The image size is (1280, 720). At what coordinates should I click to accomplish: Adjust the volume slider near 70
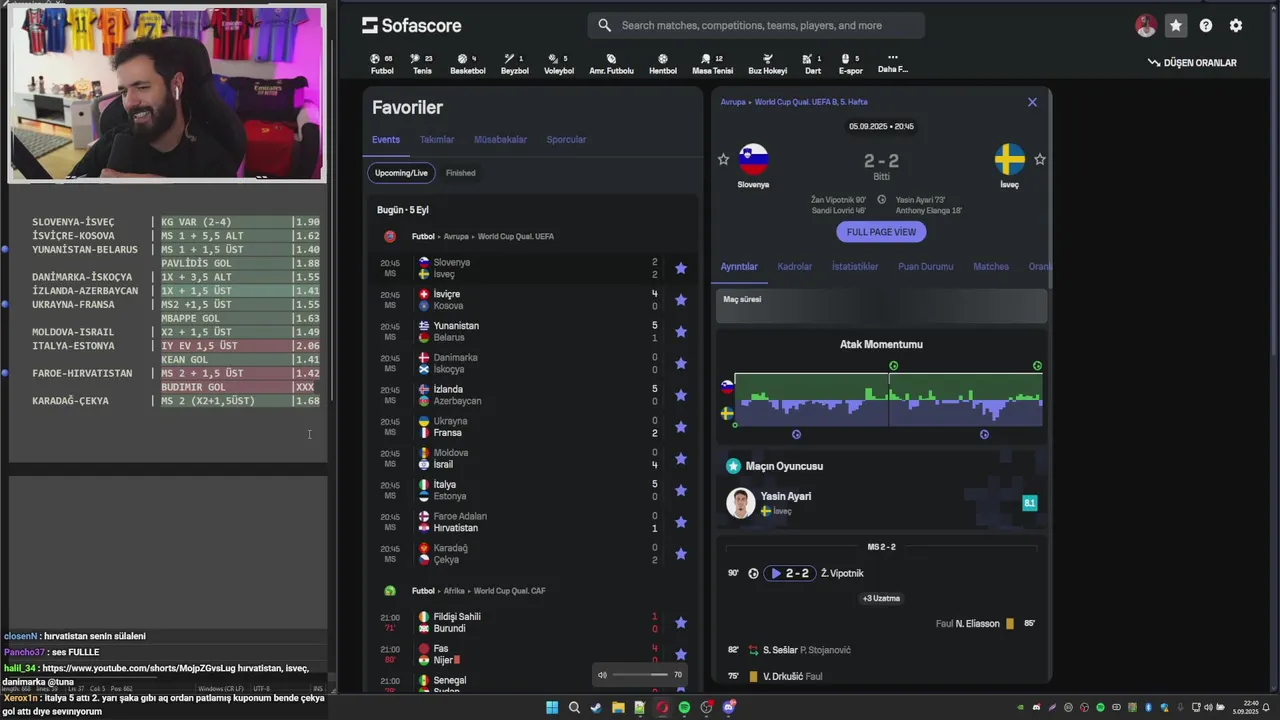click(x=640, y=675)
